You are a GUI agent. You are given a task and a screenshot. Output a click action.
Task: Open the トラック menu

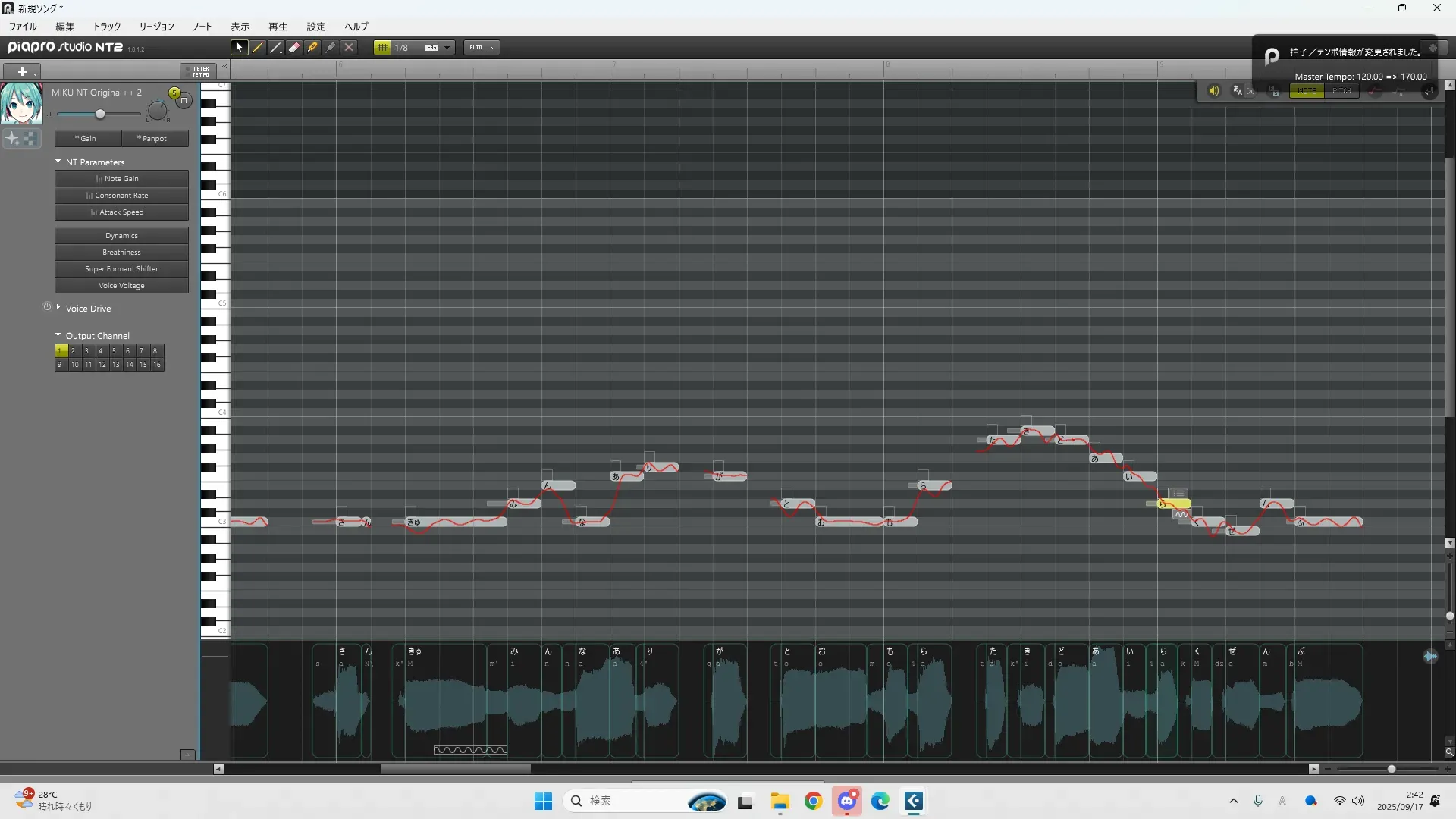click(107, 27)
